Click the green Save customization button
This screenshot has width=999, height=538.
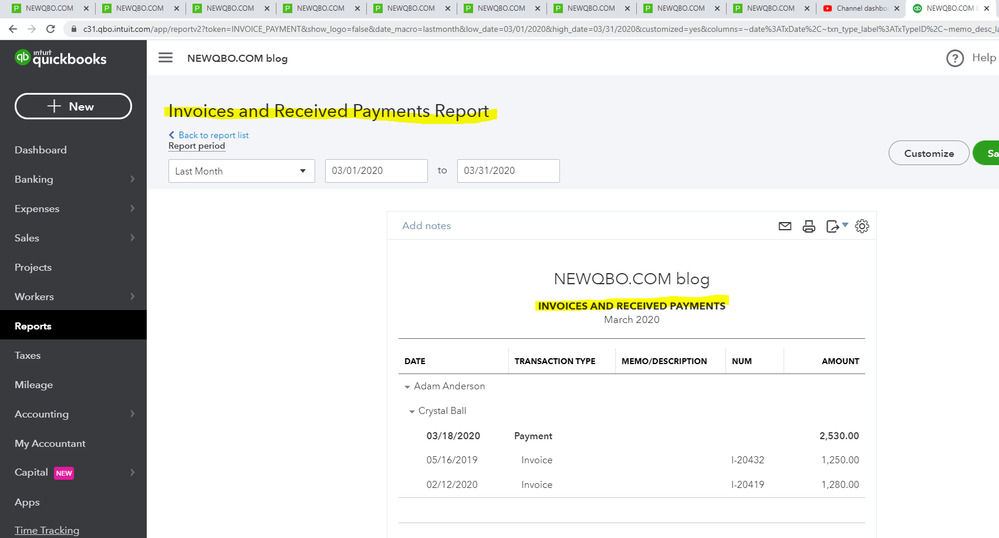986,153
